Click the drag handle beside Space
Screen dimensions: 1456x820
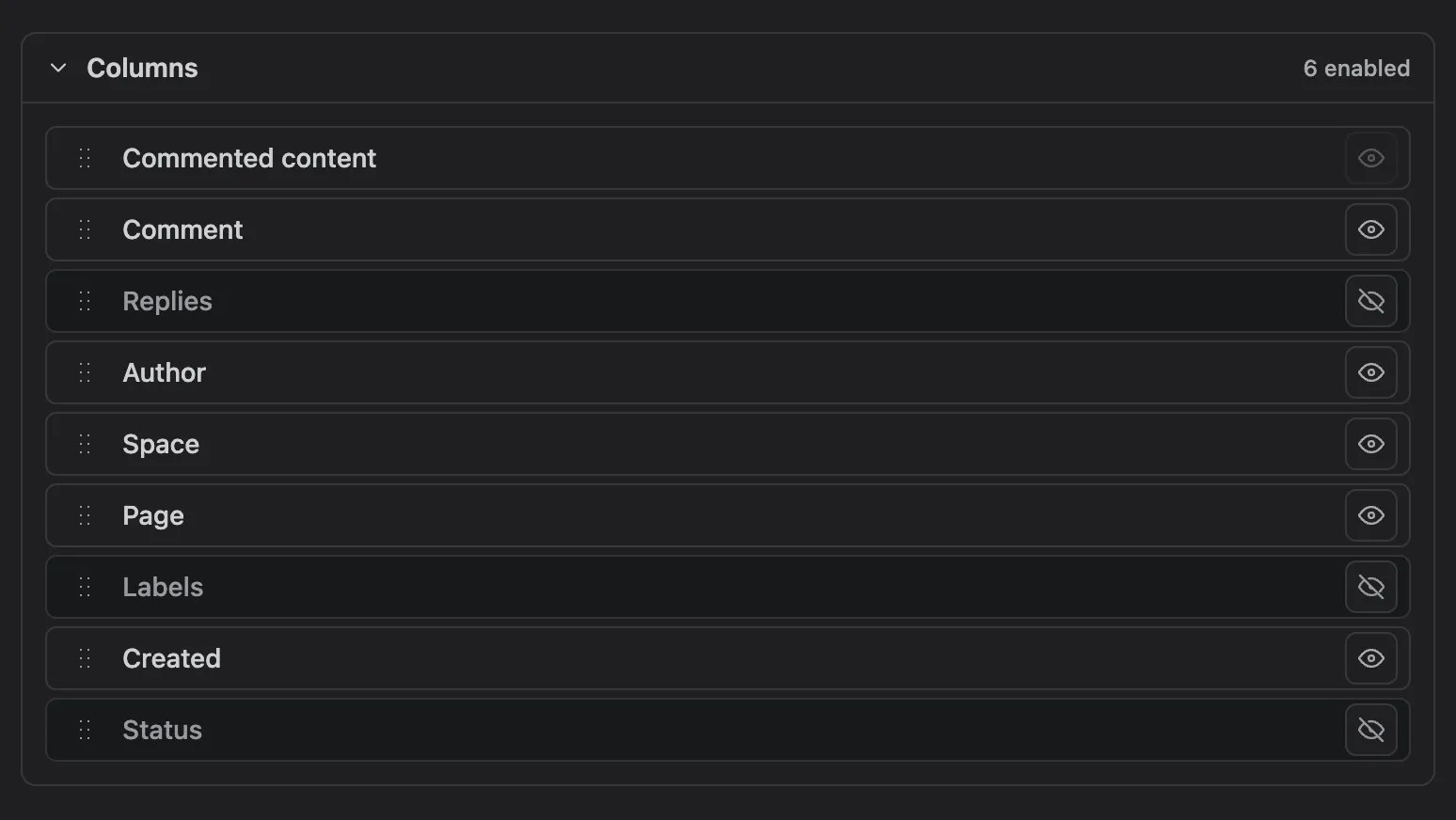pyautogui.click(x=85, y=444)
